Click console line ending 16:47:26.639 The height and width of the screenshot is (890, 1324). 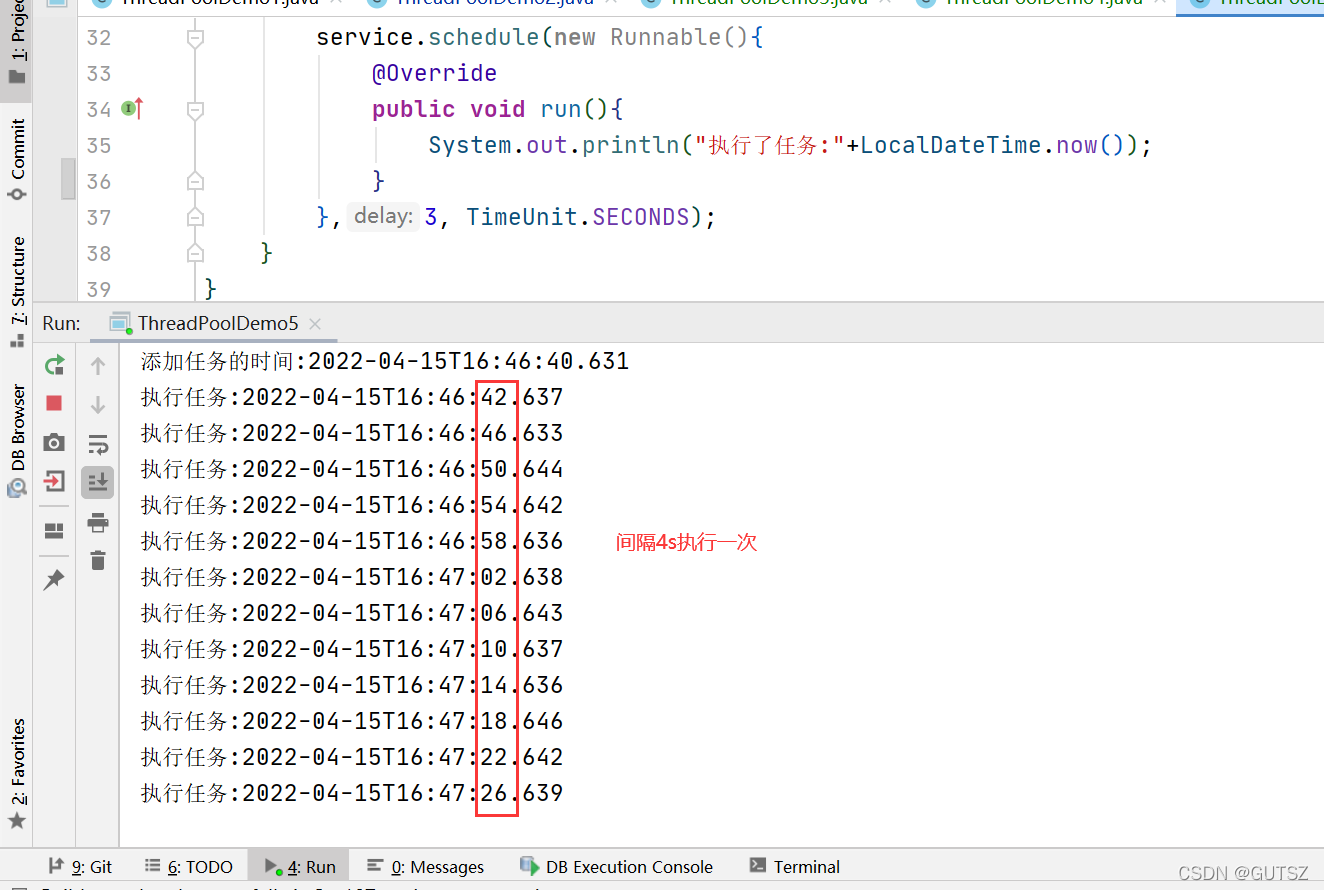[x=352, y=793]
